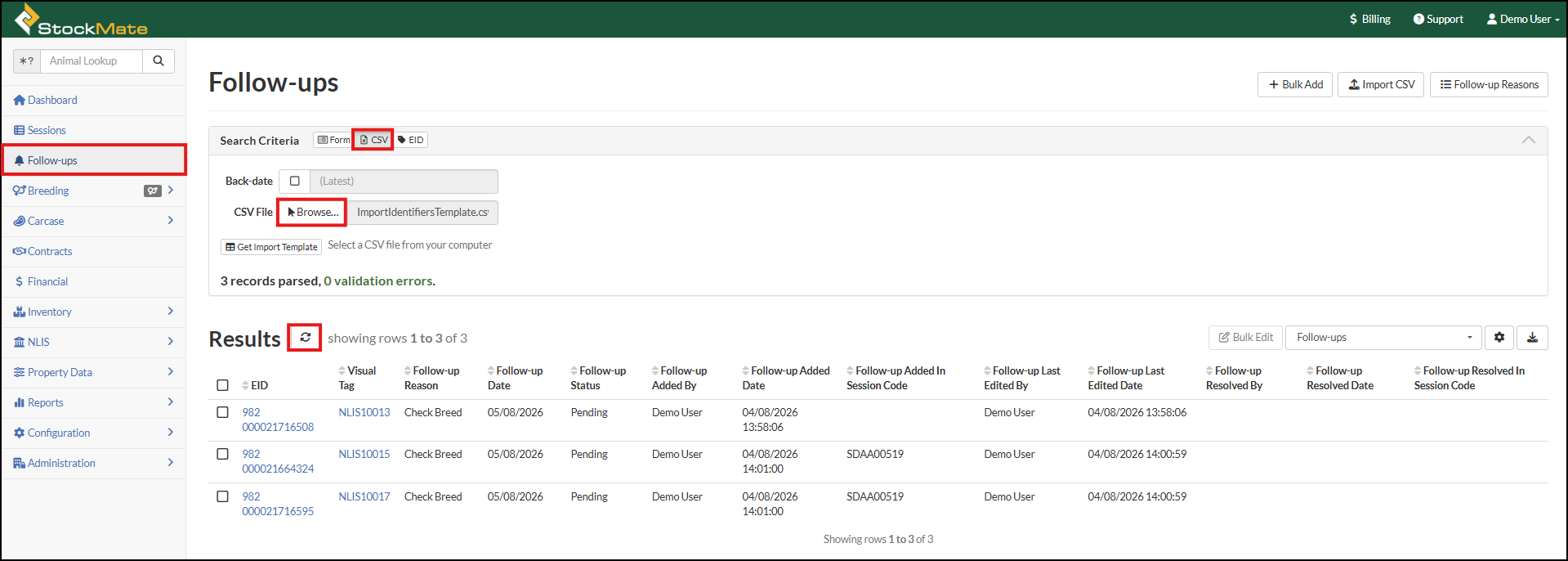Refresh the Results table
1568x561 pixels.
pos(305,337)
